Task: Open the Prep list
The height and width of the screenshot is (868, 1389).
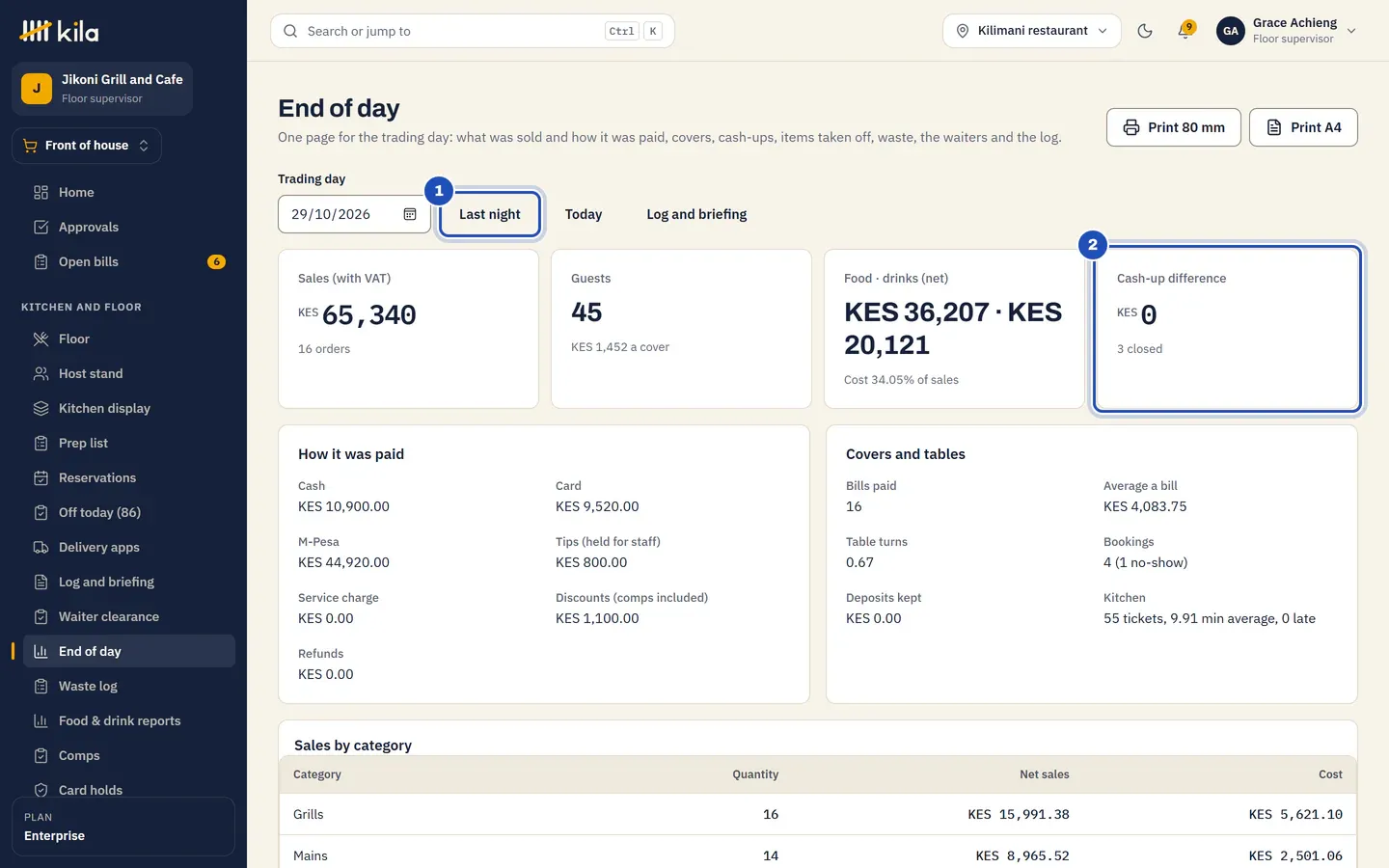Action: pos(129,443)
